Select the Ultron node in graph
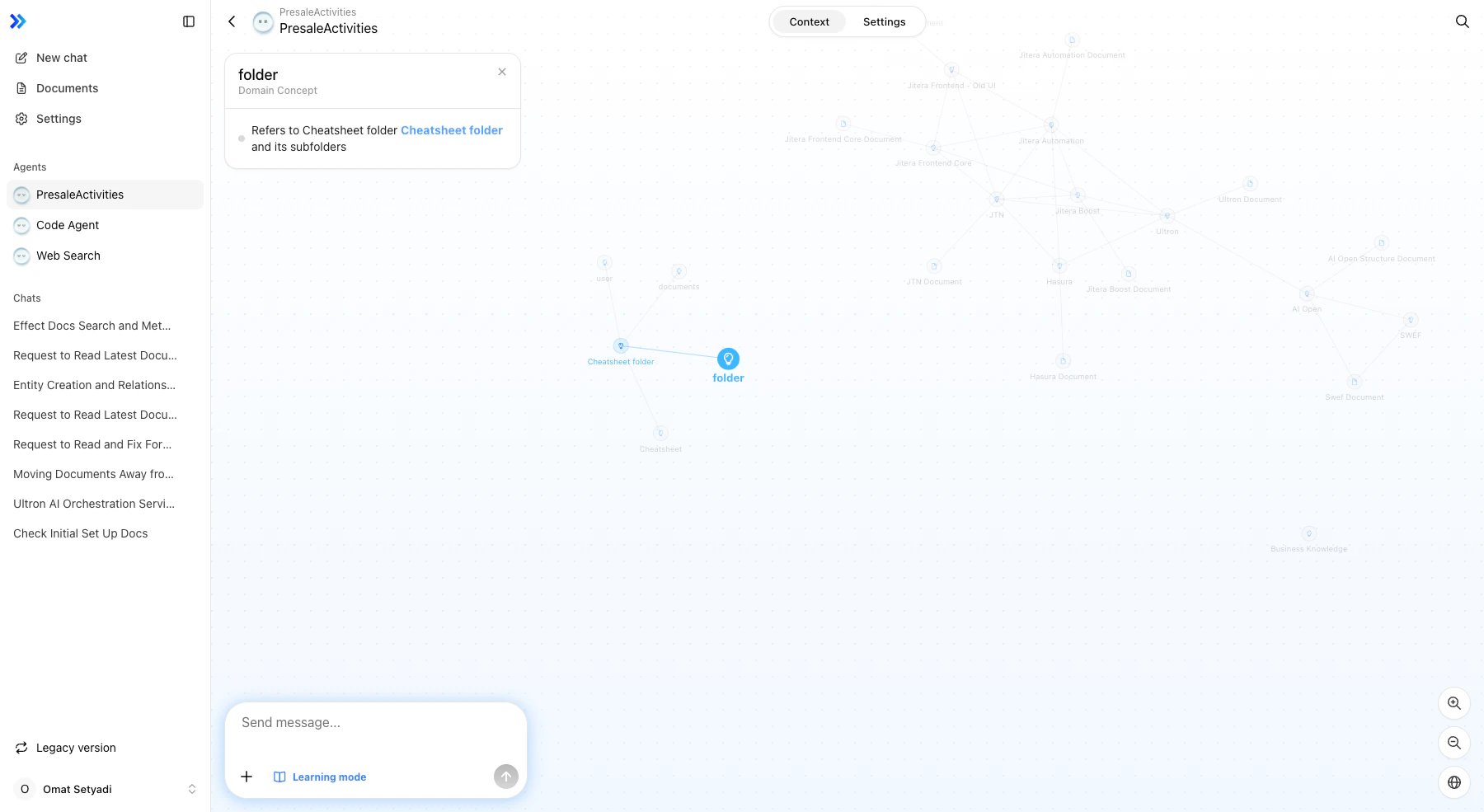 (x=1167, y=216)
